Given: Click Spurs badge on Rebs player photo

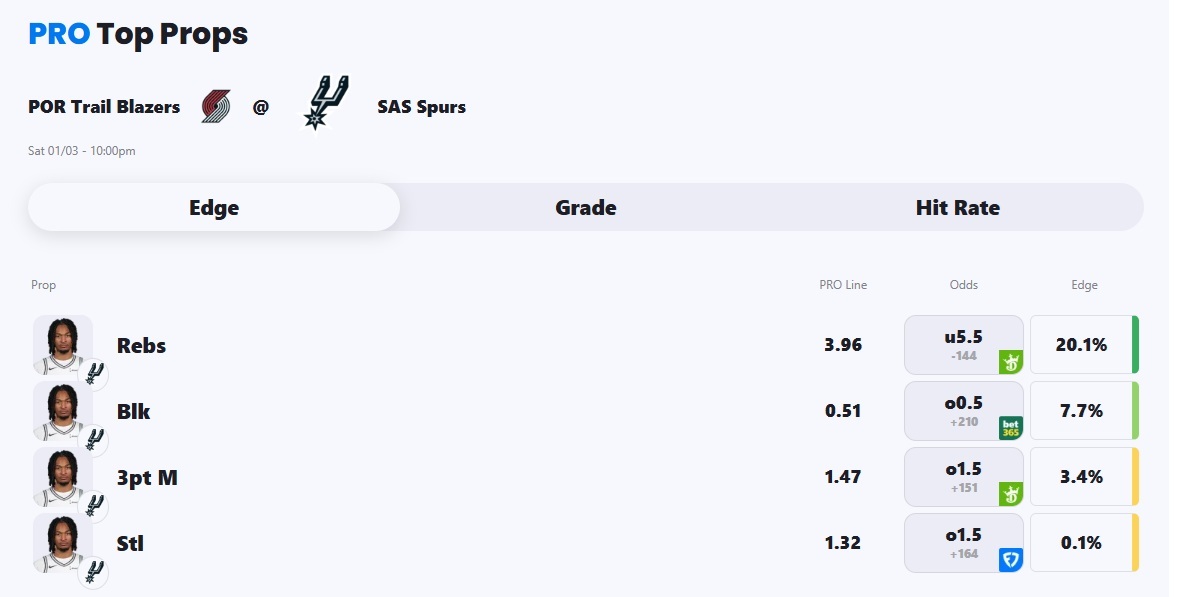Looking at the screenshot, I should pos(93,375).
